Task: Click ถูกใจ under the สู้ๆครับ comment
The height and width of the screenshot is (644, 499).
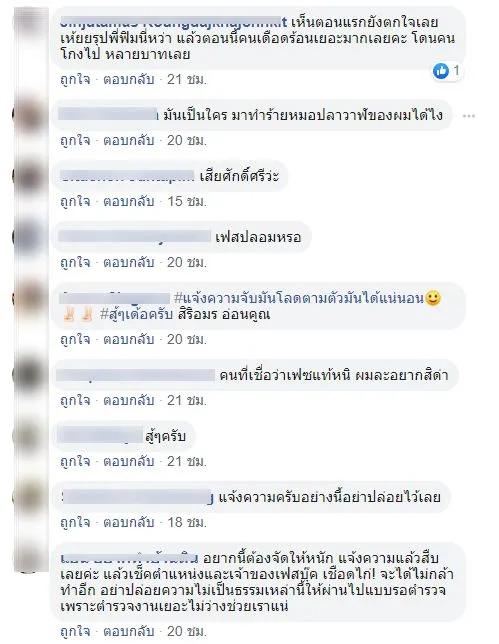Action: pos(75,462)
